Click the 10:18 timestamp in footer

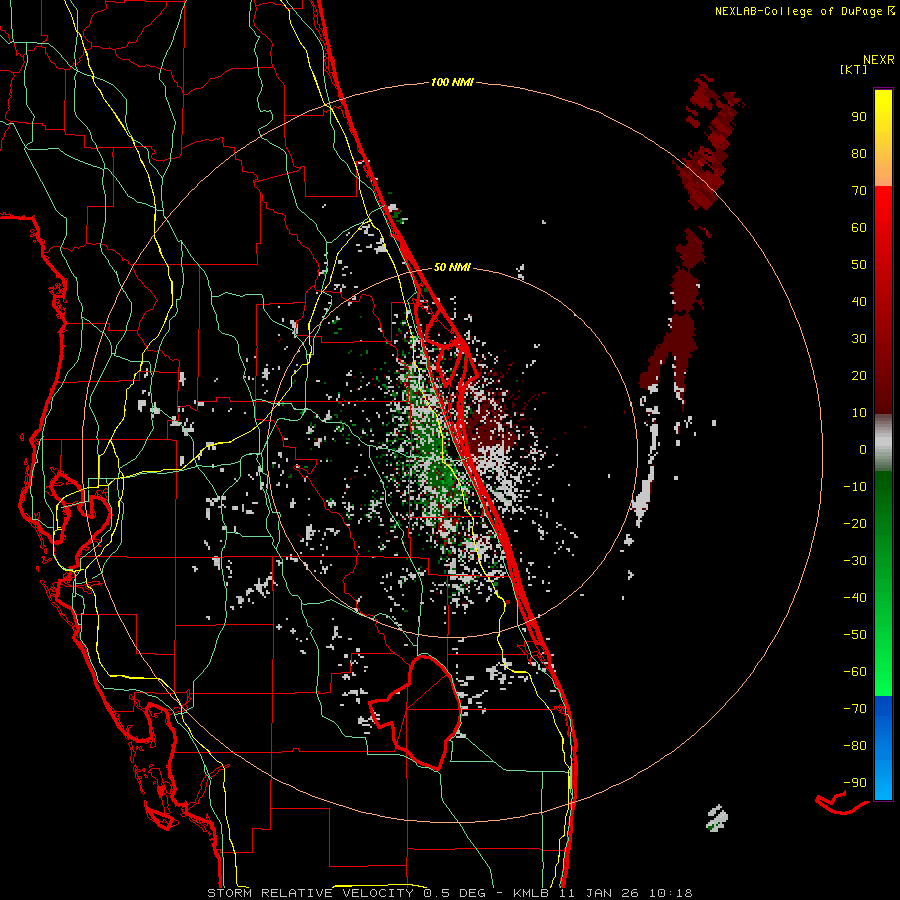pos(671,893)
